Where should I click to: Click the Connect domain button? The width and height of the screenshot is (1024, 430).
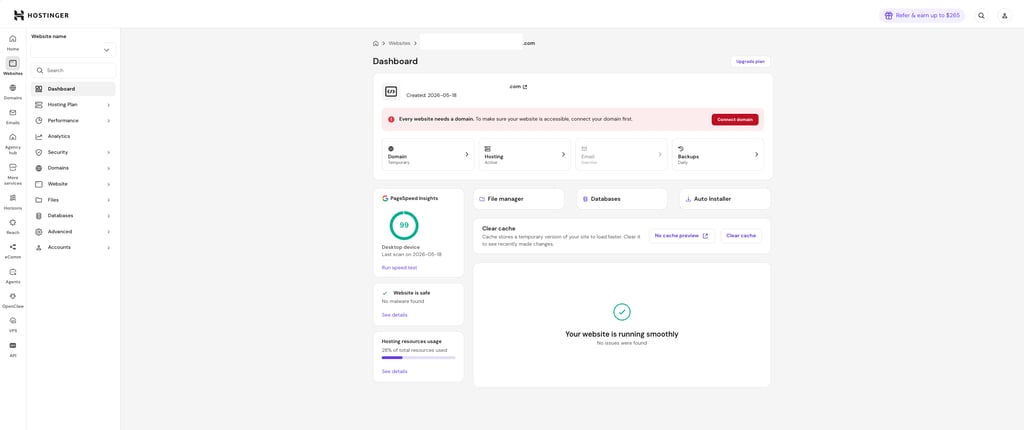(735, 120)
